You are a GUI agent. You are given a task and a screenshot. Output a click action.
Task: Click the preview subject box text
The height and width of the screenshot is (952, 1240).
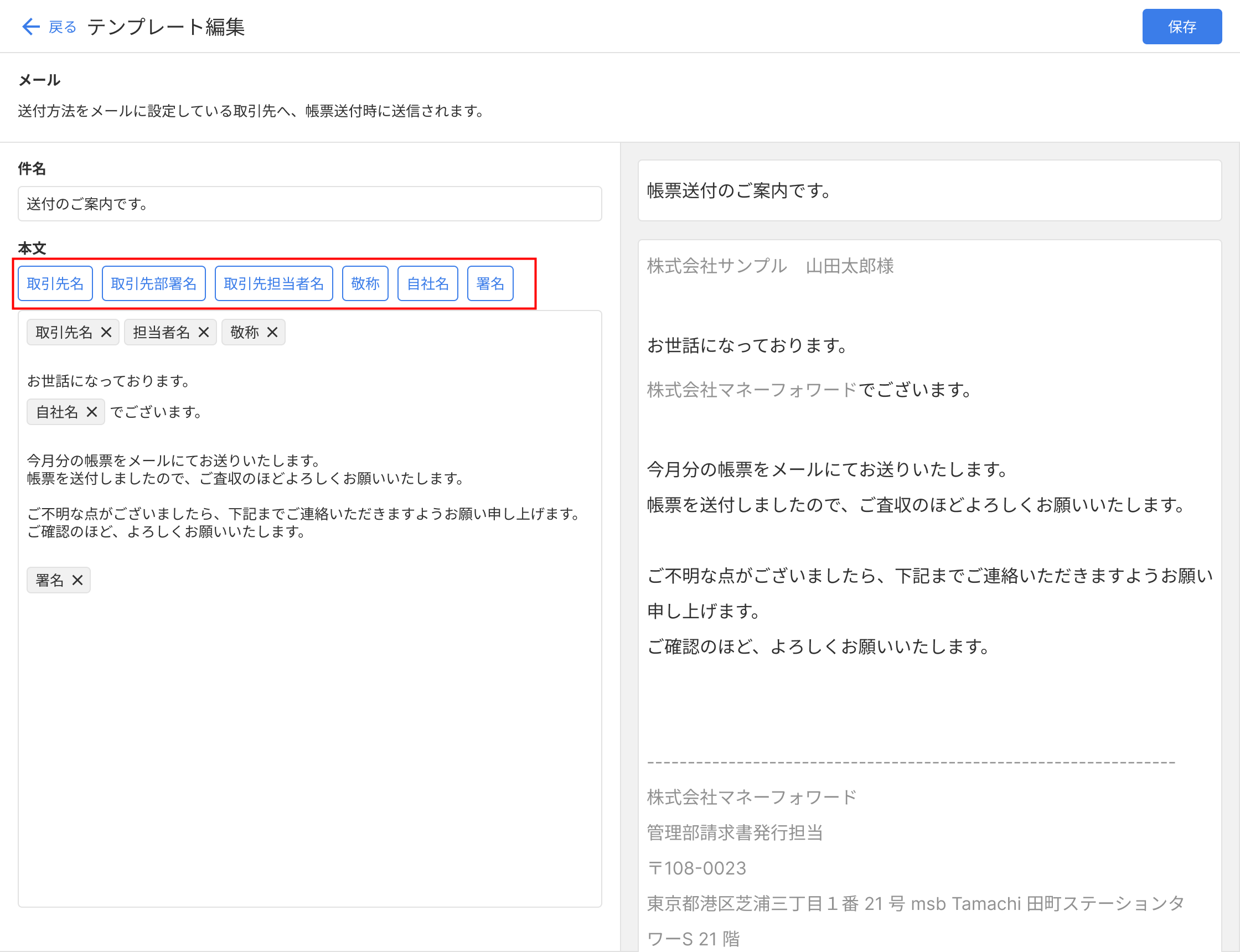[739, 191]
